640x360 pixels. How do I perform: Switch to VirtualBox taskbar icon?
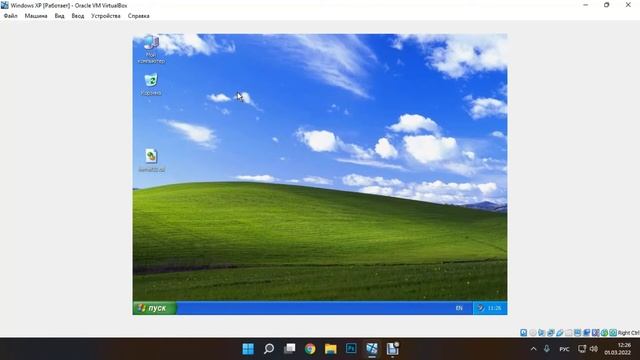tap(372, 349)
